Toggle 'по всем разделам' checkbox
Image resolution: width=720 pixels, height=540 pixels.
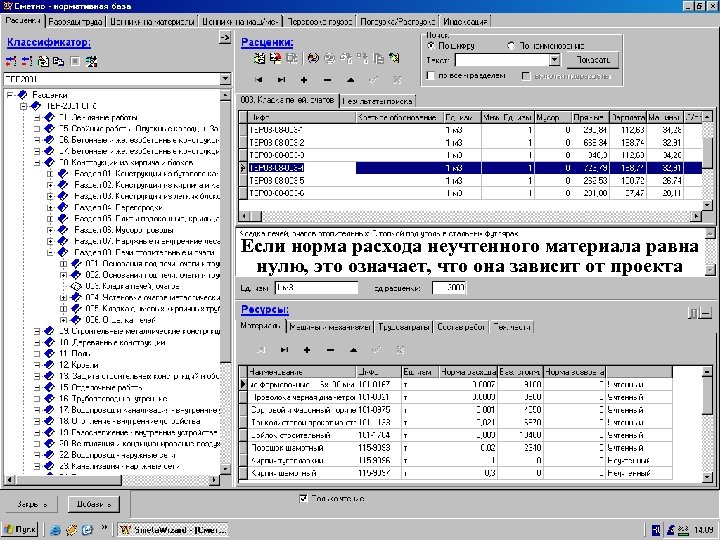430,76
